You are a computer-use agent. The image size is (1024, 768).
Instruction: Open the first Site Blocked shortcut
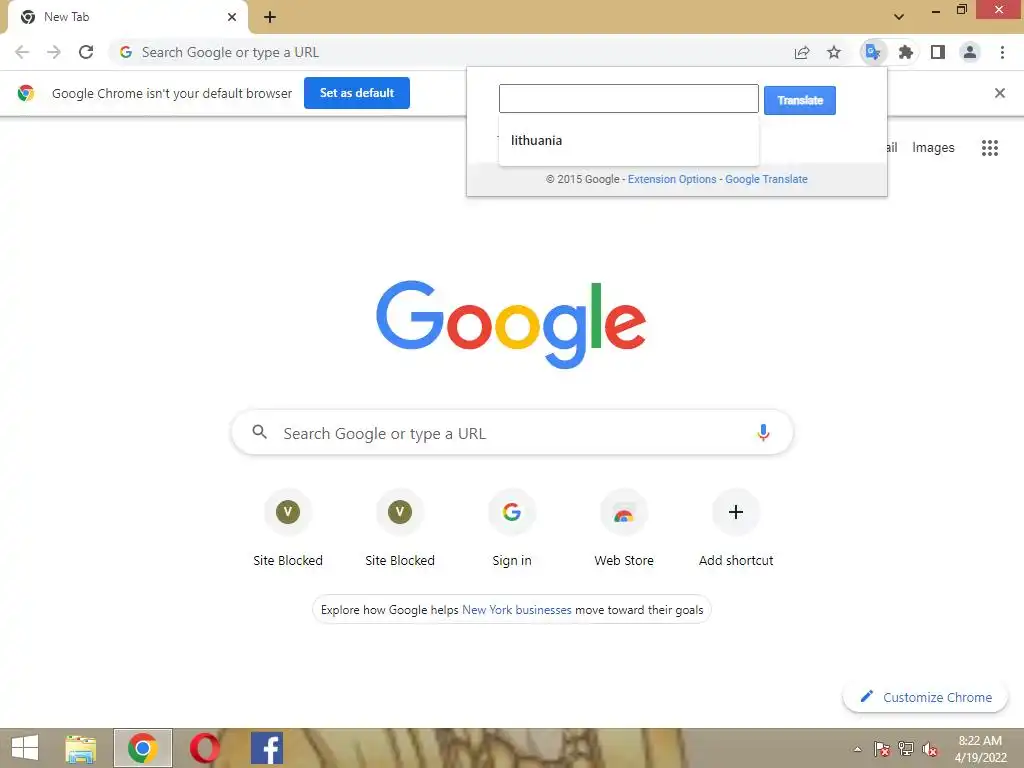(x=288, y=528)
